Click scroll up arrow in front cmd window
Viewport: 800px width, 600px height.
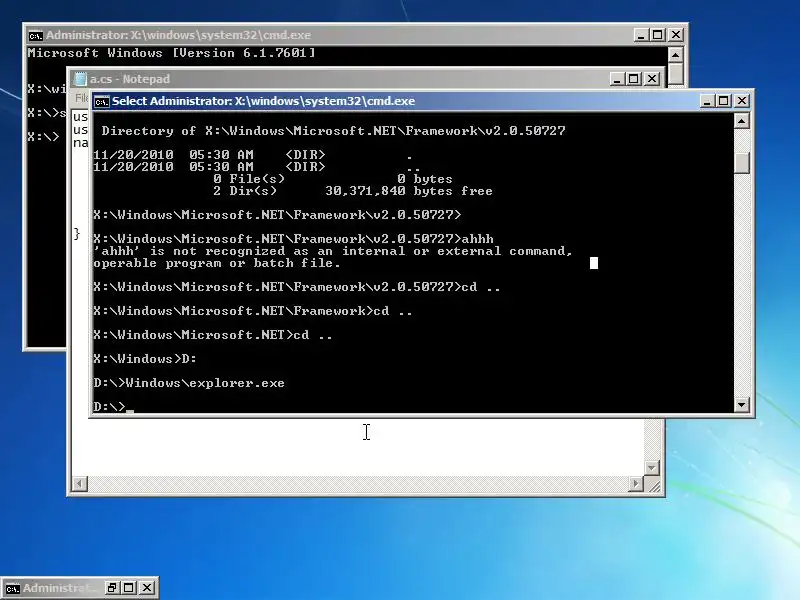point(741,121)
